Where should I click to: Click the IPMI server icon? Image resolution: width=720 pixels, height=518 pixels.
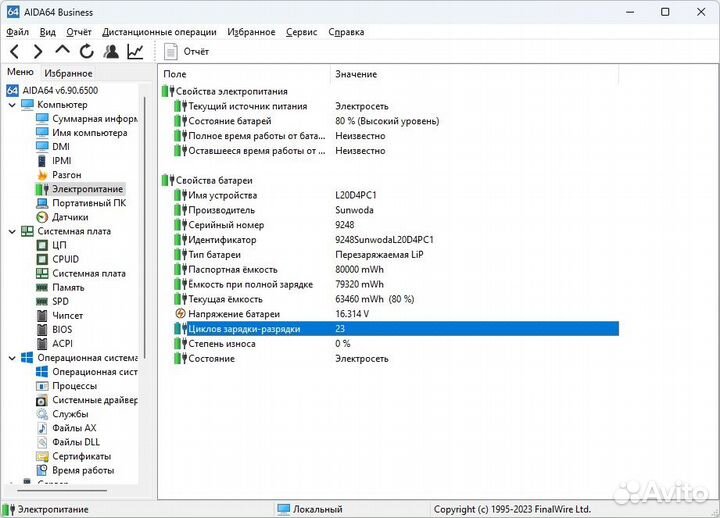pyautogui.click(x=42, y=161)
